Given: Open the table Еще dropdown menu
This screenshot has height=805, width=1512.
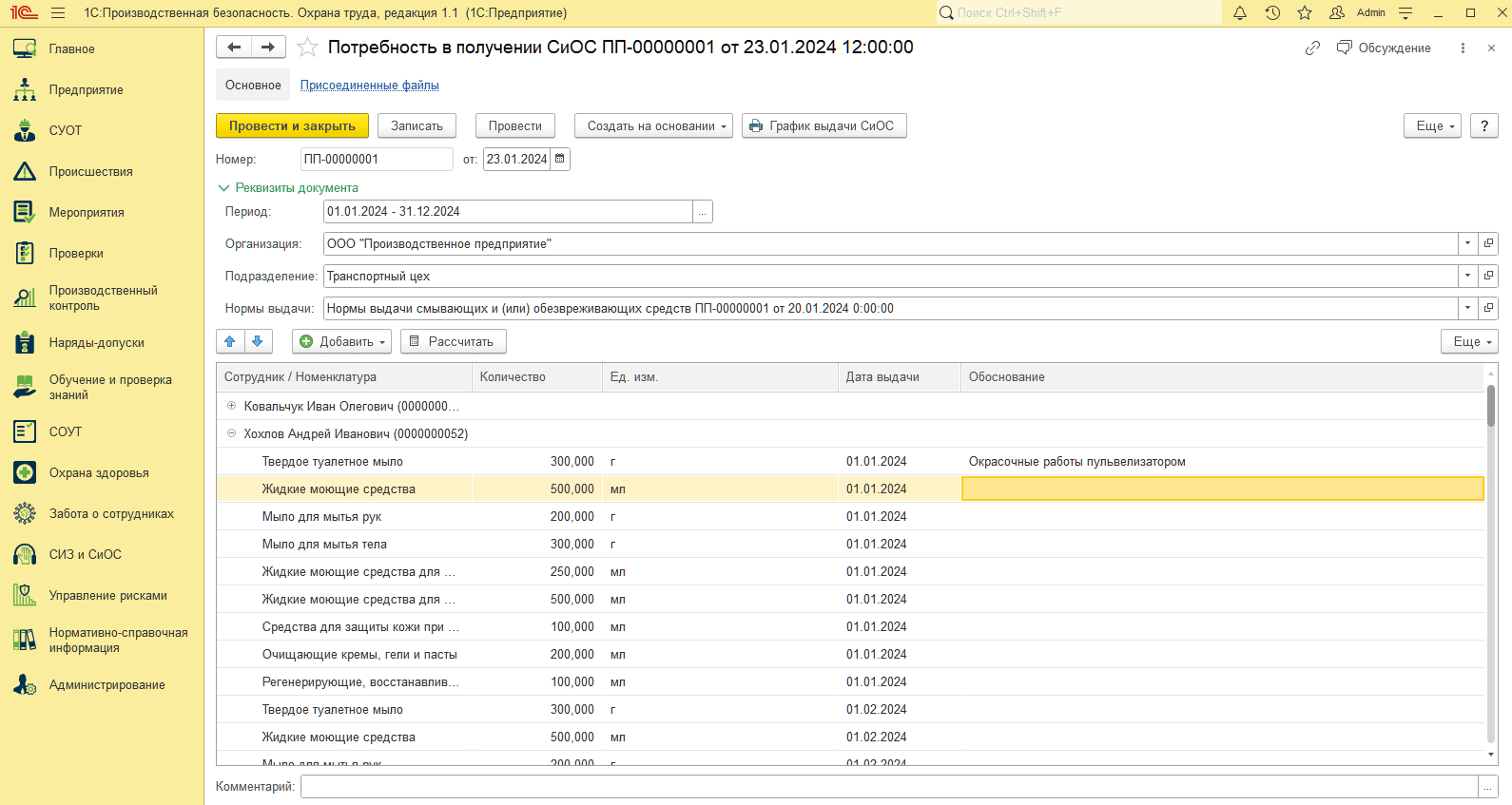Looking at the screenshot, I should [x=1469, y=341].
